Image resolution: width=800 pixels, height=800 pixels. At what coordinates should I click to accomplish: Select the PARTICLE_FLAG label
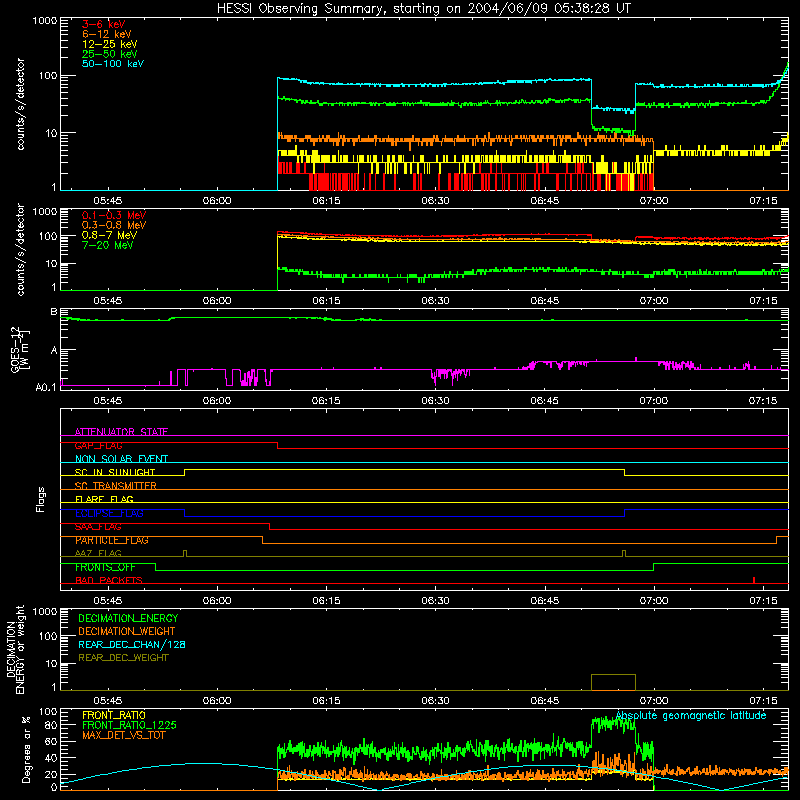[112, 540]
